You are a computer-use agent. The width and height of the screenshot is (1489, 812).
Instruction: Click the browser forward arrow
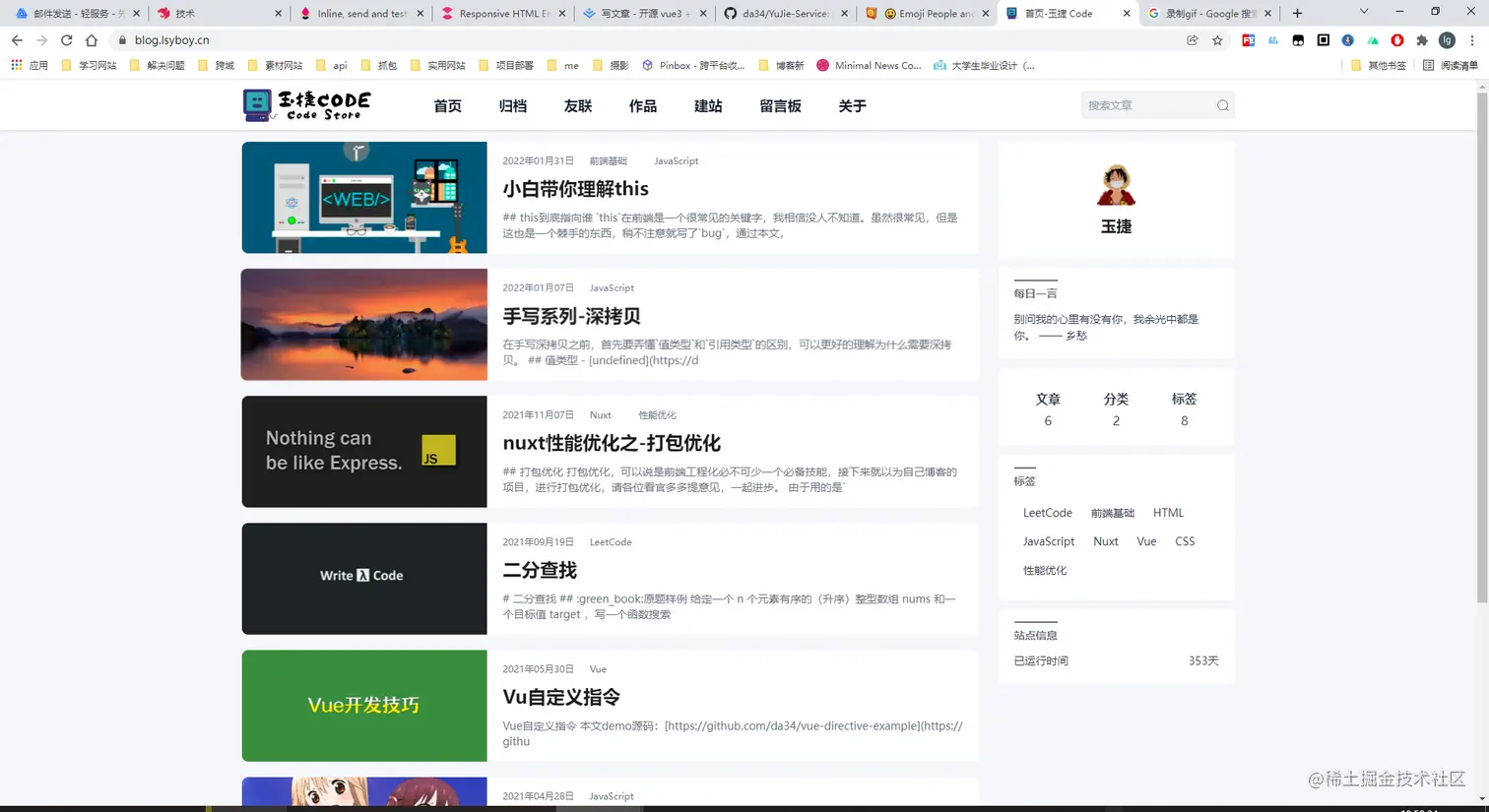[x=41, y=40]
